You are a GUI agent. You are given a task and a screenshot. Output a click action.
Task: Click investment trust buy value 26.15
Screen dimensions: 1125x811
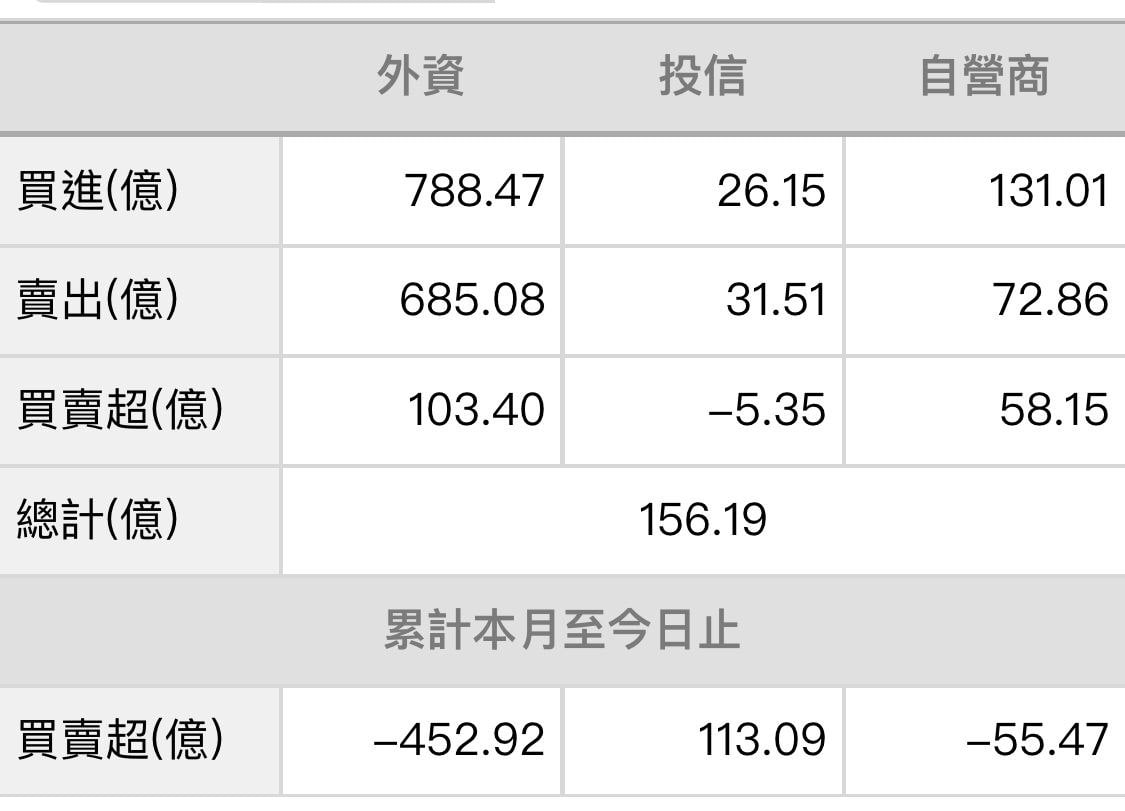pos(771,190)
